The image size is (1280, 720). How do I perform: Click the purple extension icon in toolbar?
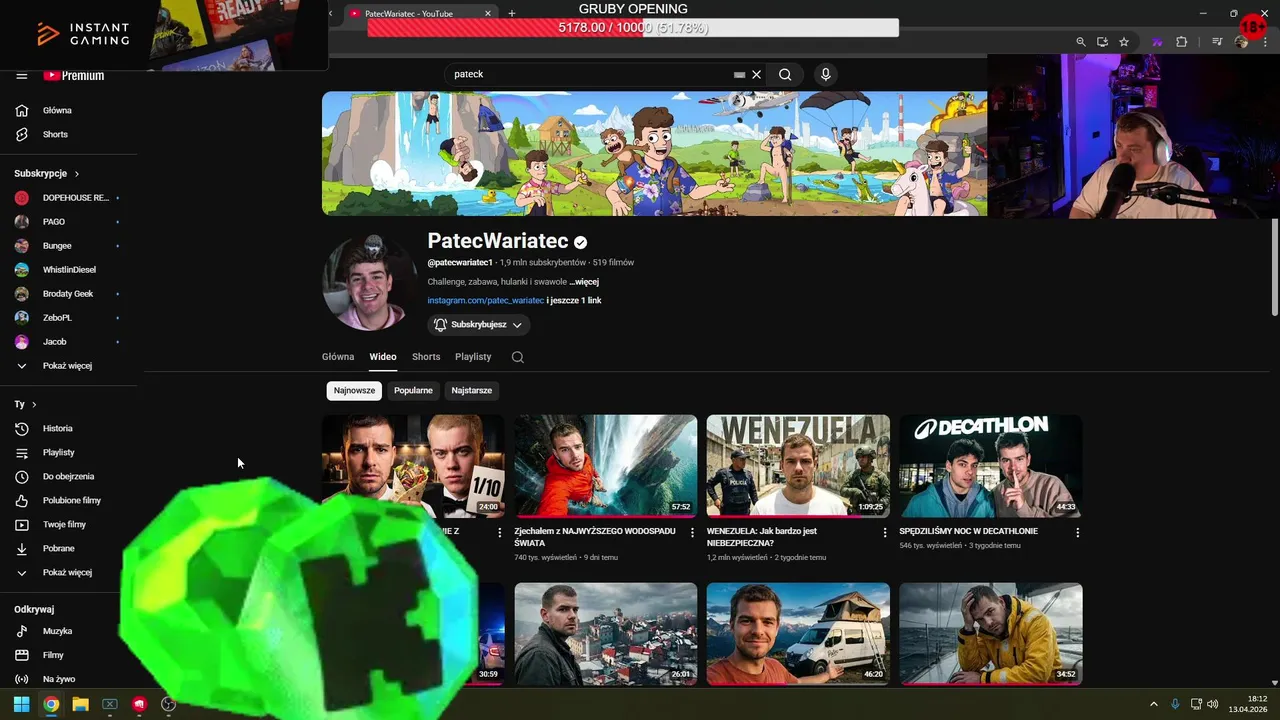pyautogui.click(x=1157, y=42)
